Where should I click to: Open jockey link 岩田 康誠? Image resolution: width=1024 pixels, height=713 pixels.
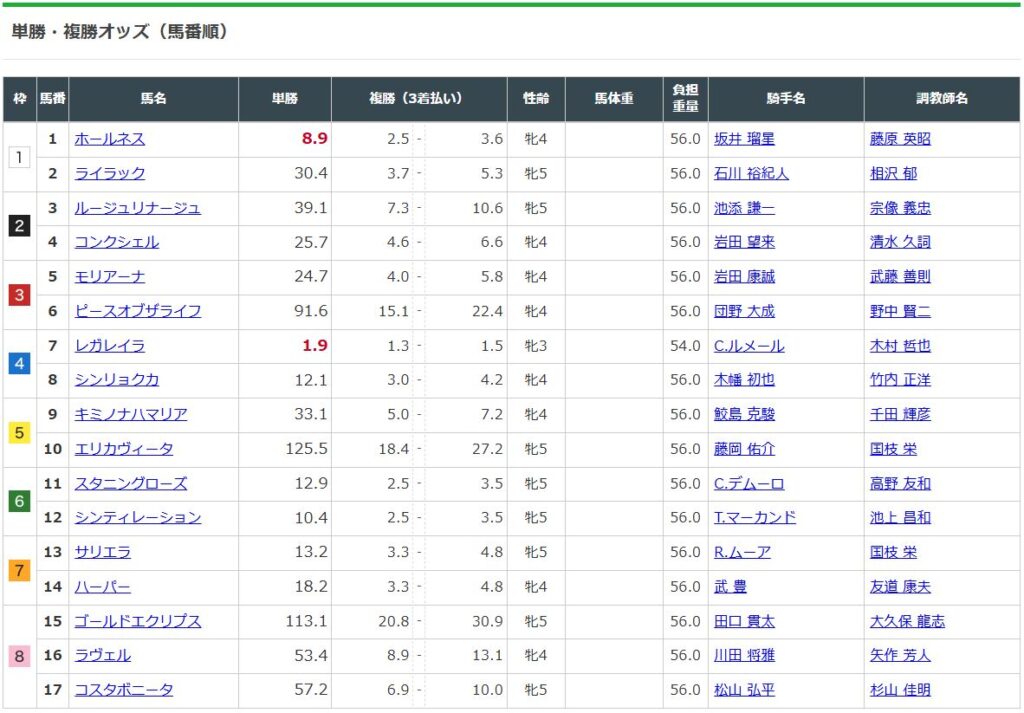click(744, 277)
